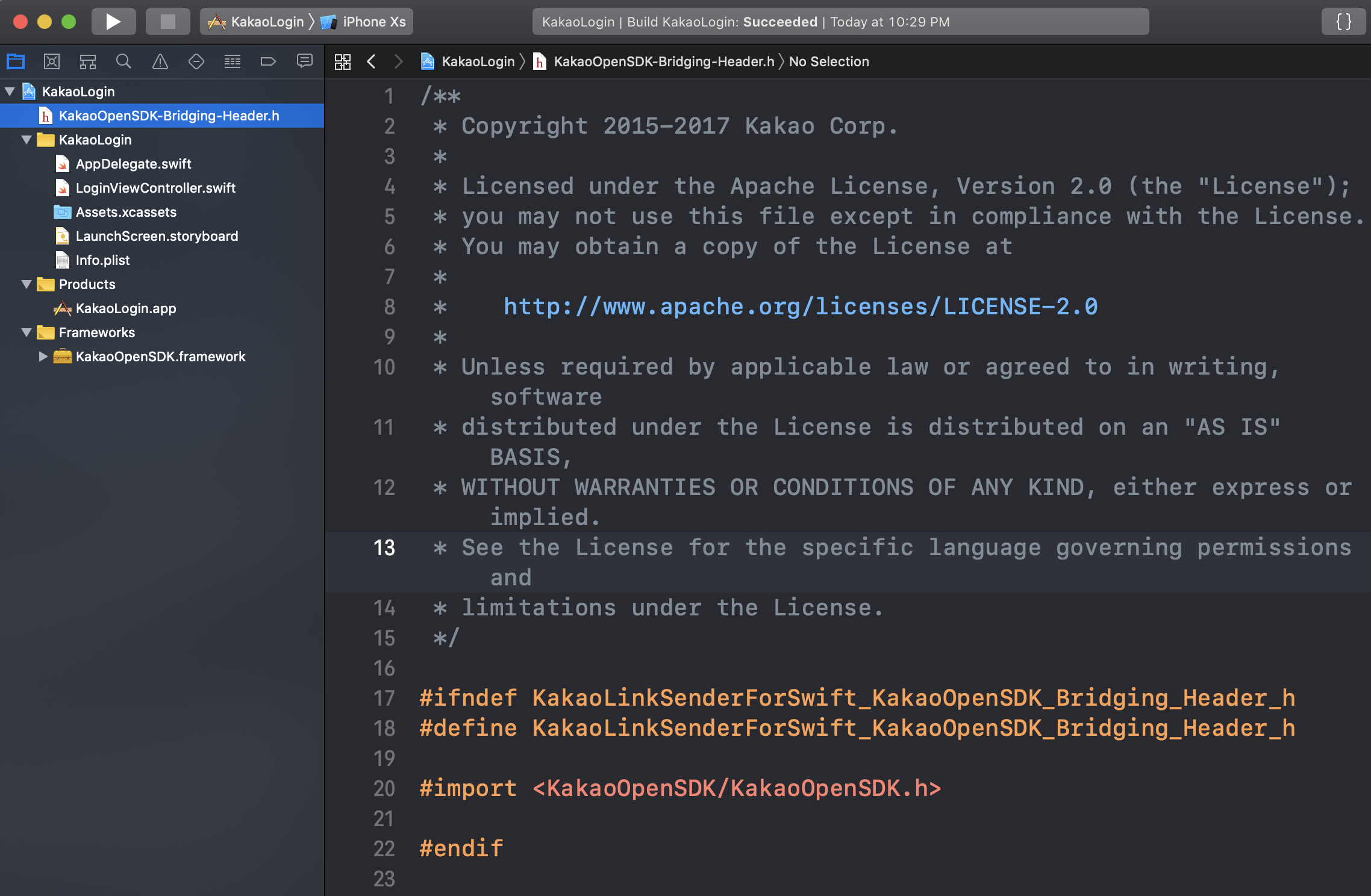Collapse the Frameworks group
The width and height of the screenshot is (1371, 896).
[27, 332]
